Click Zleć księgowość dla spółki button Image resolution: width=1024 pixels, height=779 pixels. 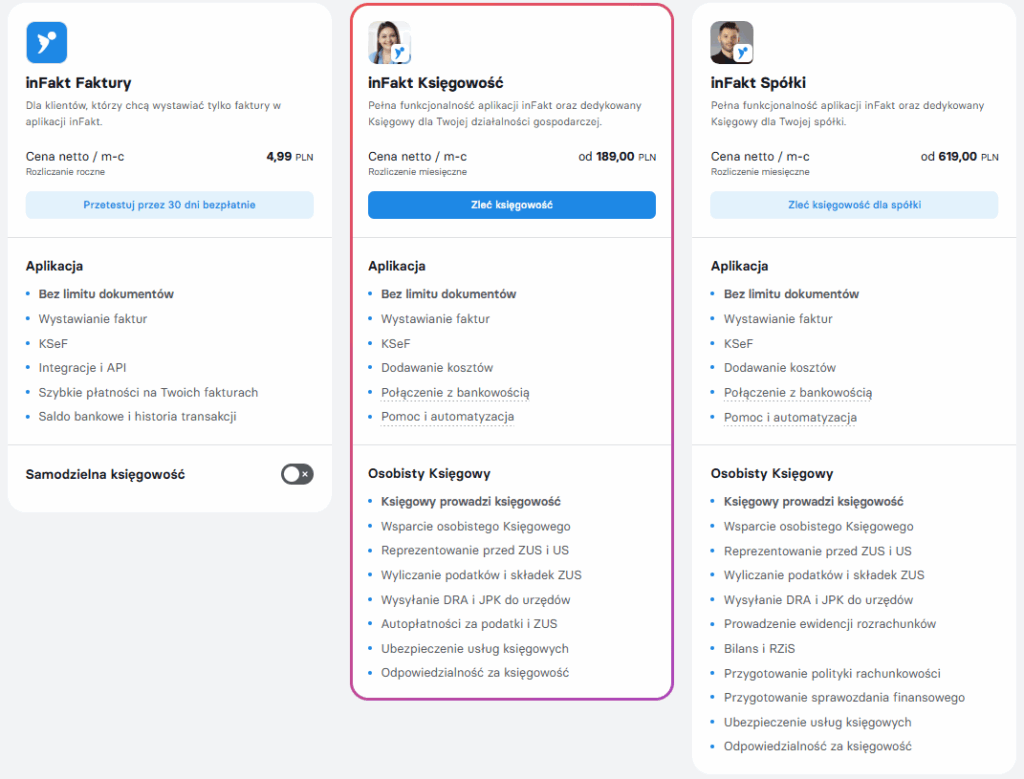pyautogui.click(x=854, y=205)
